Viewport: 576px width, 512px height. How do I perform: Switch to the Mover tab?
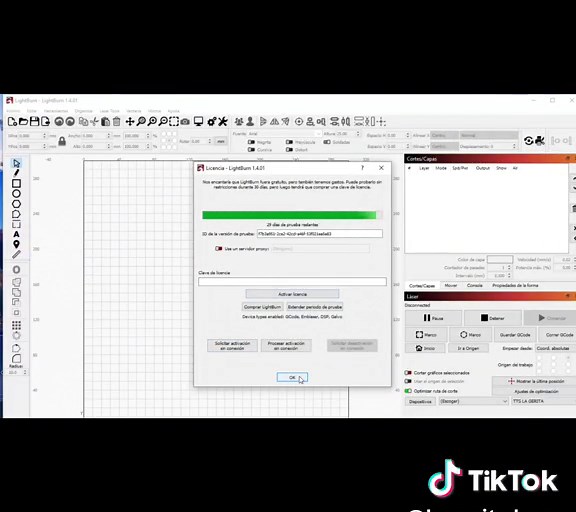[451, 285]
